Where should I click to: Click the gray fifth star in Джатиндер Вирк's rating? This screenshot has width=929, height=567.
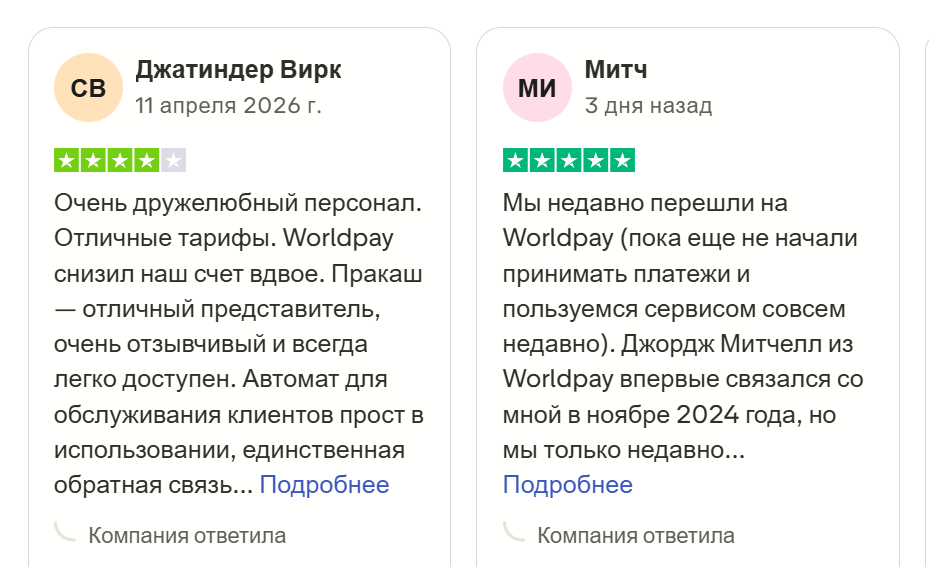pos(173,160)
